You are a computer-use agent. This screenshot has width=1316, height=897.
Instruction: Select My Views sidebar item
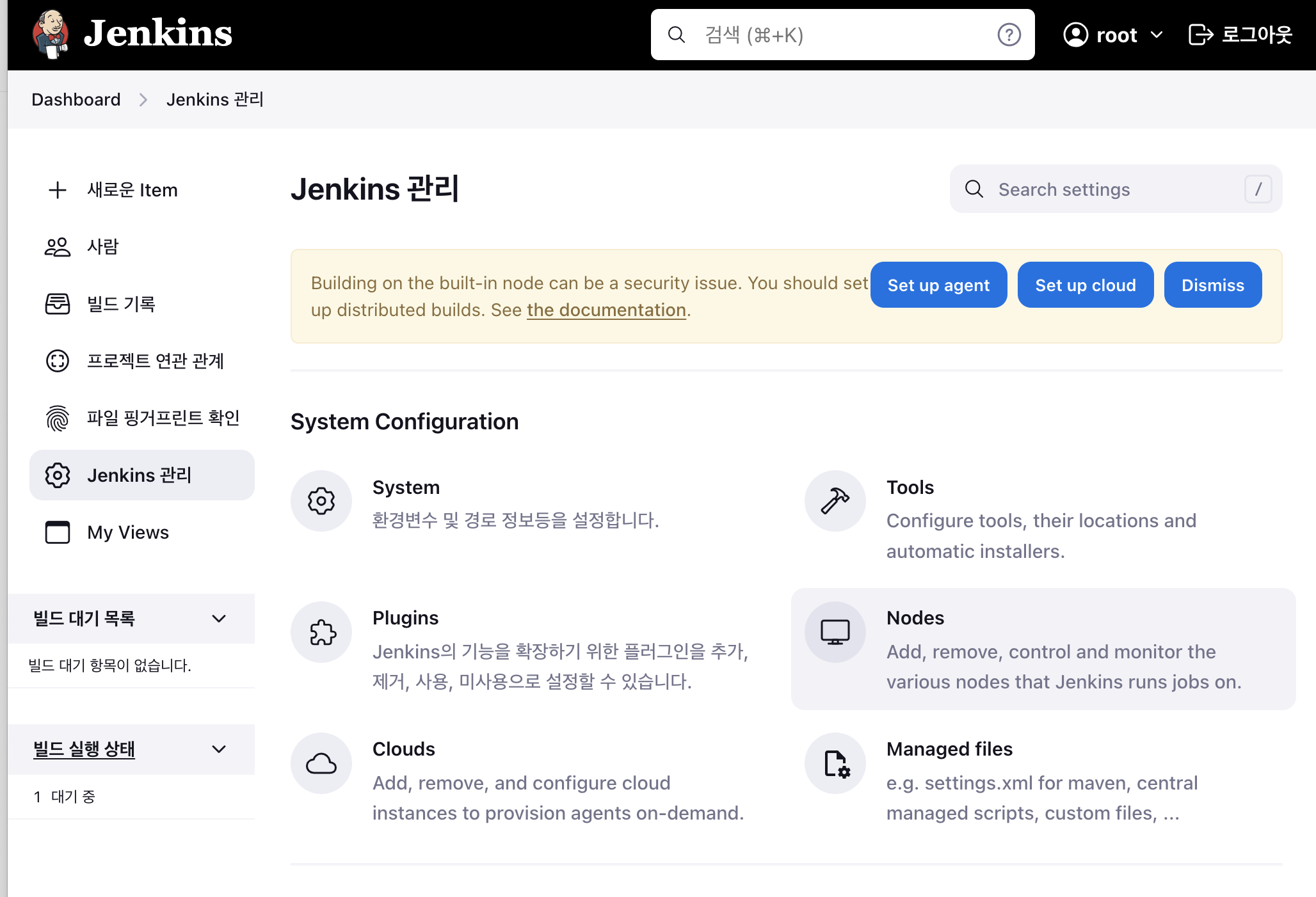click(127, 532)
